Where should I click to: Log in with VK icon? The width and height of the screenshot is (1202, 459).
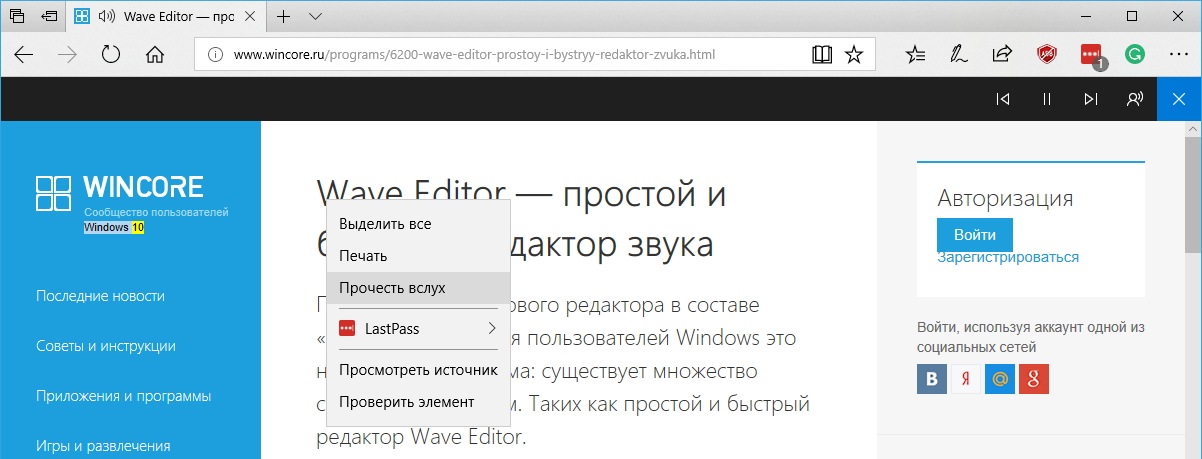point(933,379)
